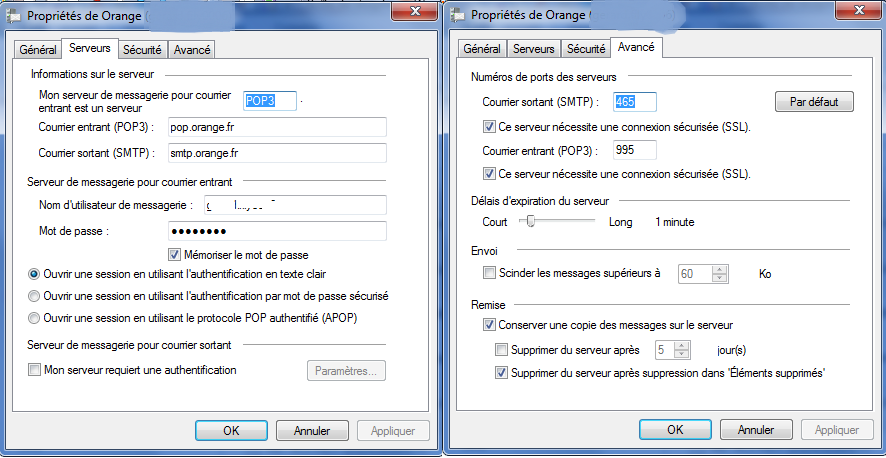
Task: Click the POP3 server type field
Action: (x=270, y=102)
